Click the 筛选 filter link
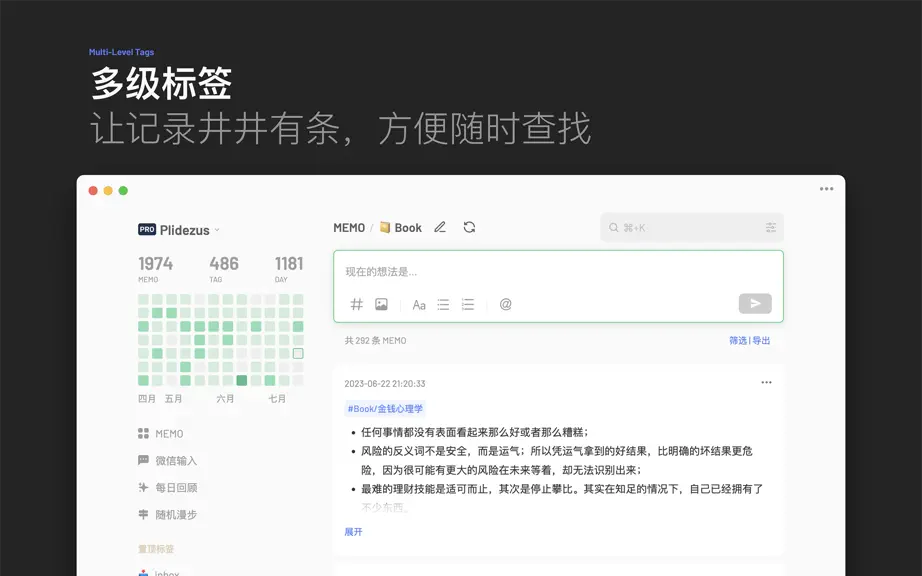The width and height of the screenshot is (922, 576). (738, 340)
